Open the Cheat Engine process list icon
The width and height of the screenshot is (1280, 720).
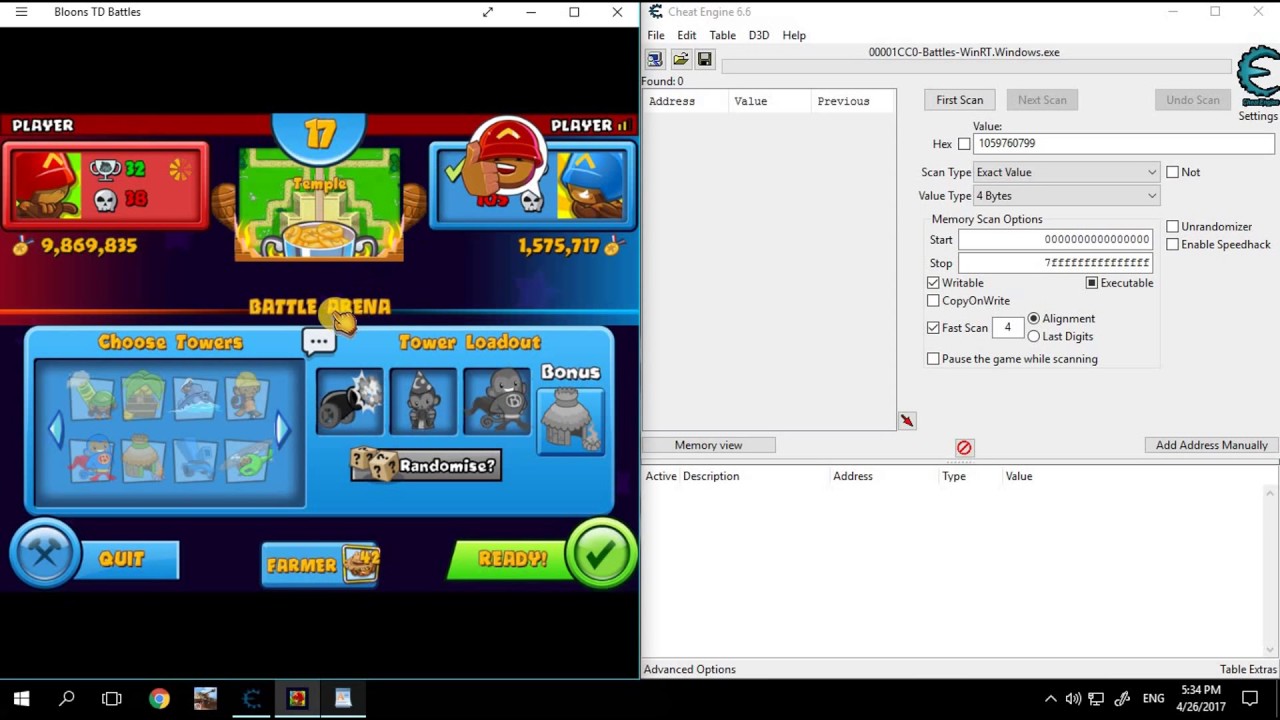655,60
